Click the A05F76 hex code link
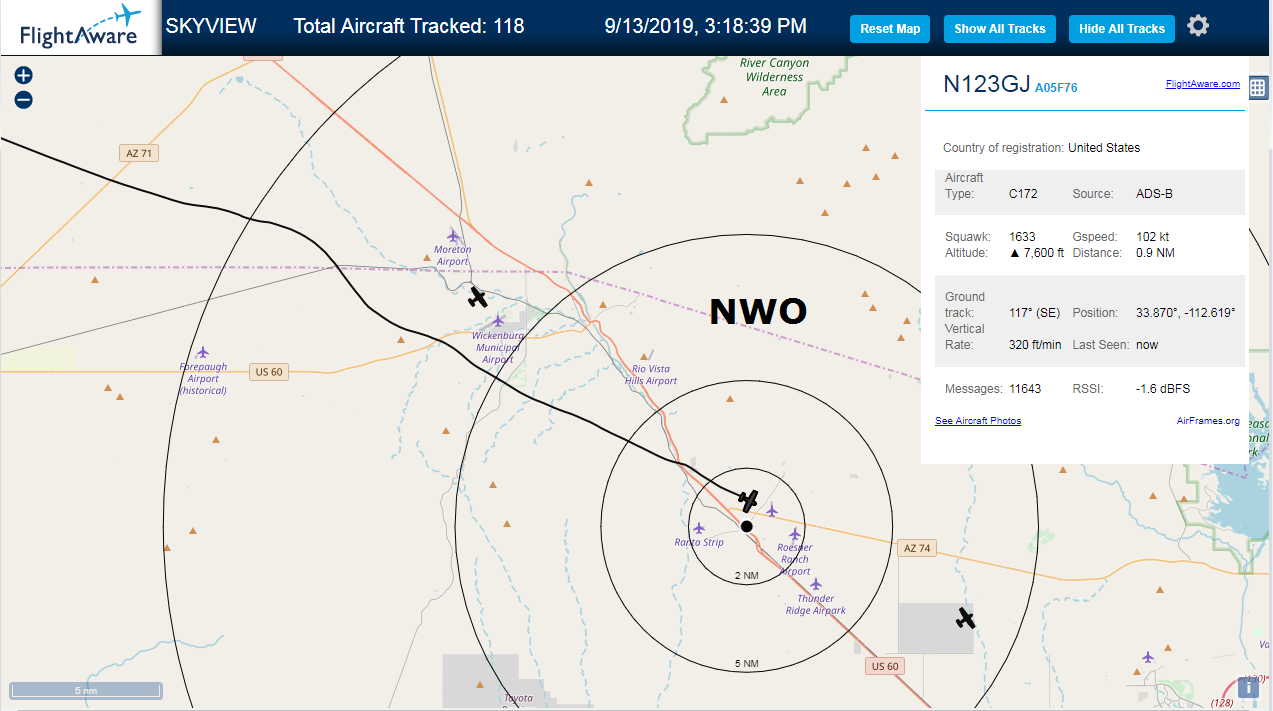 (1056, 88)
